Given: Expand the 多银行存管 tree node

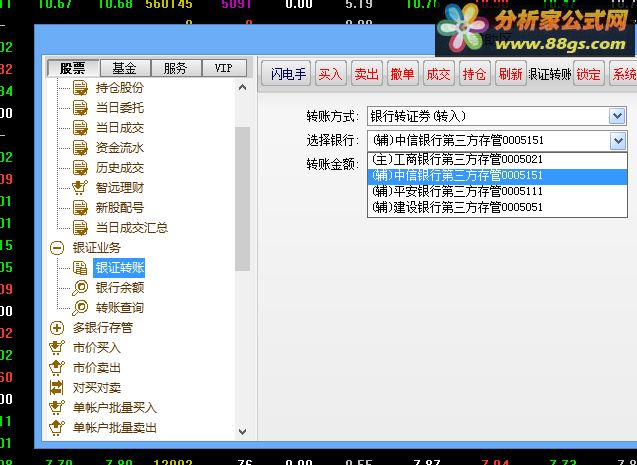Looking at the screenshot, I should [57, 328].
